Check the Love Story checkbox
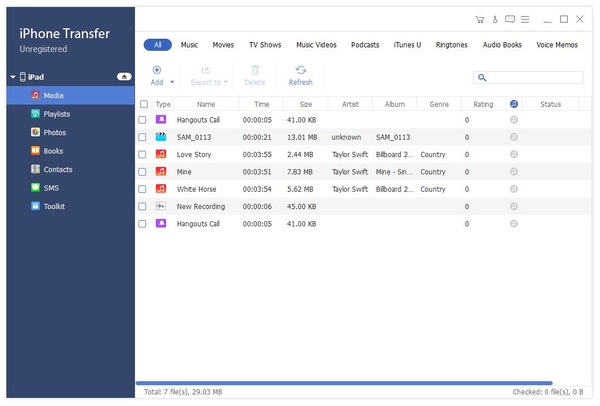Image resolution: width=600 pixels, height=406 pixels. (142, 154)
